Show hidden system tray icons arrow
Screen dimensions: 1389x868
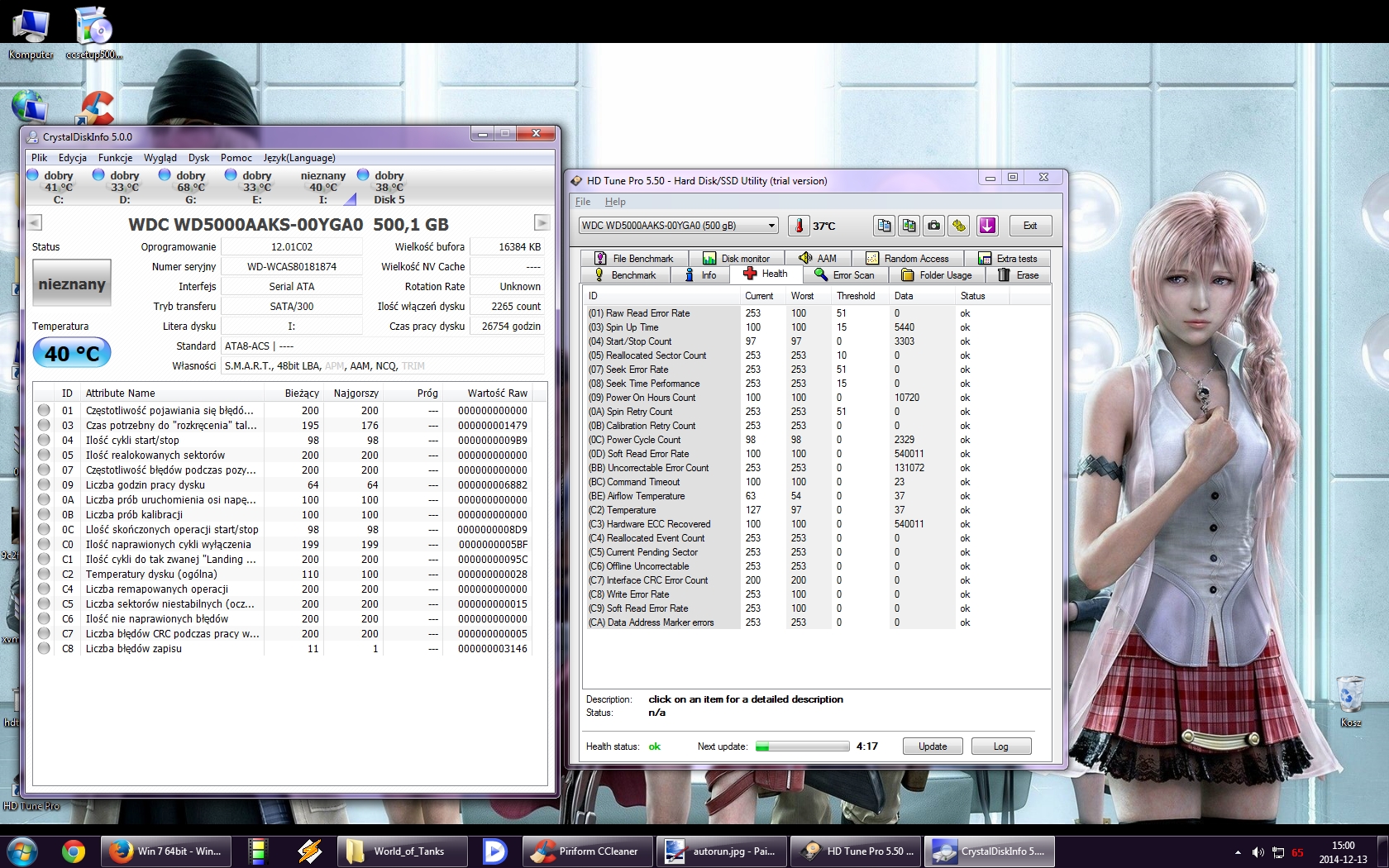tap(1238, 852)
